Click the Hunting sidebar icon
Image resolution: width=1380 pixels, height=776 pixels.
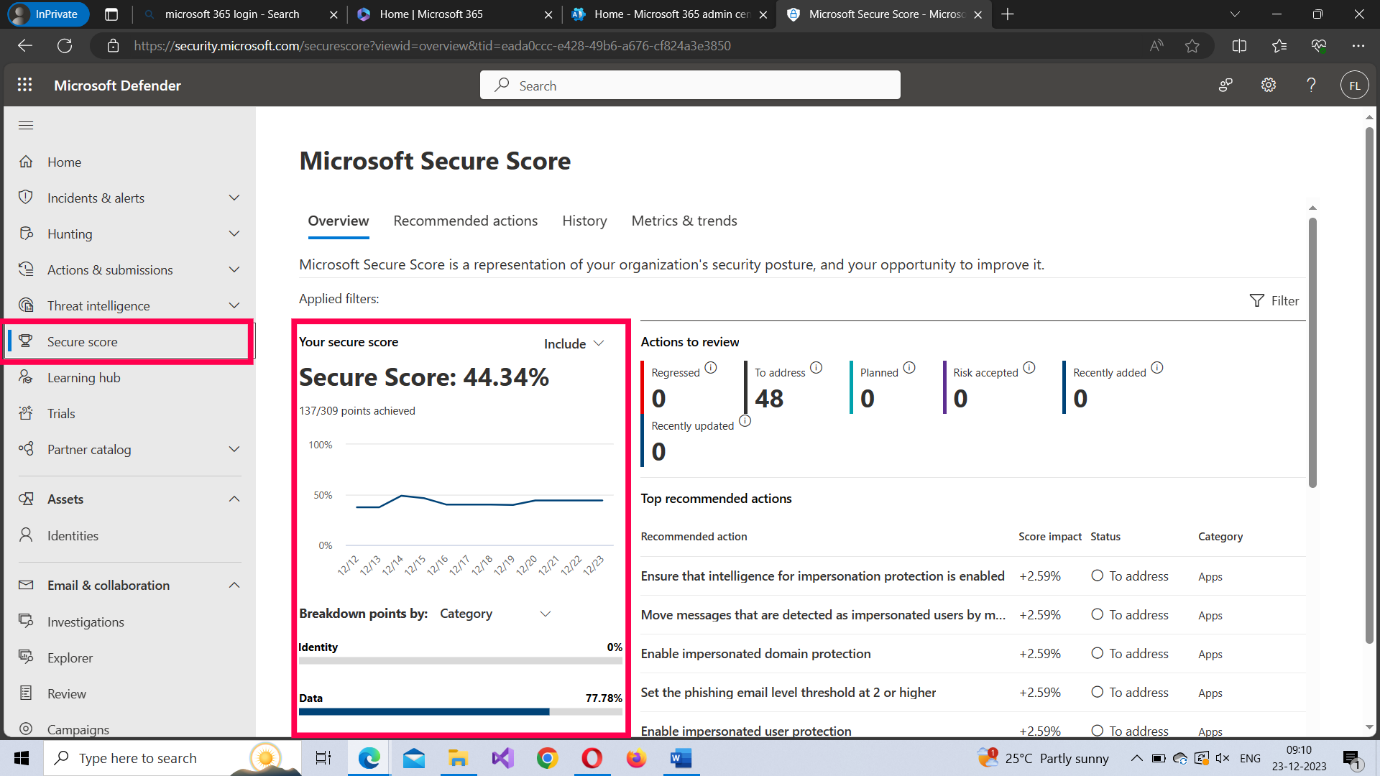coord(26,233)
